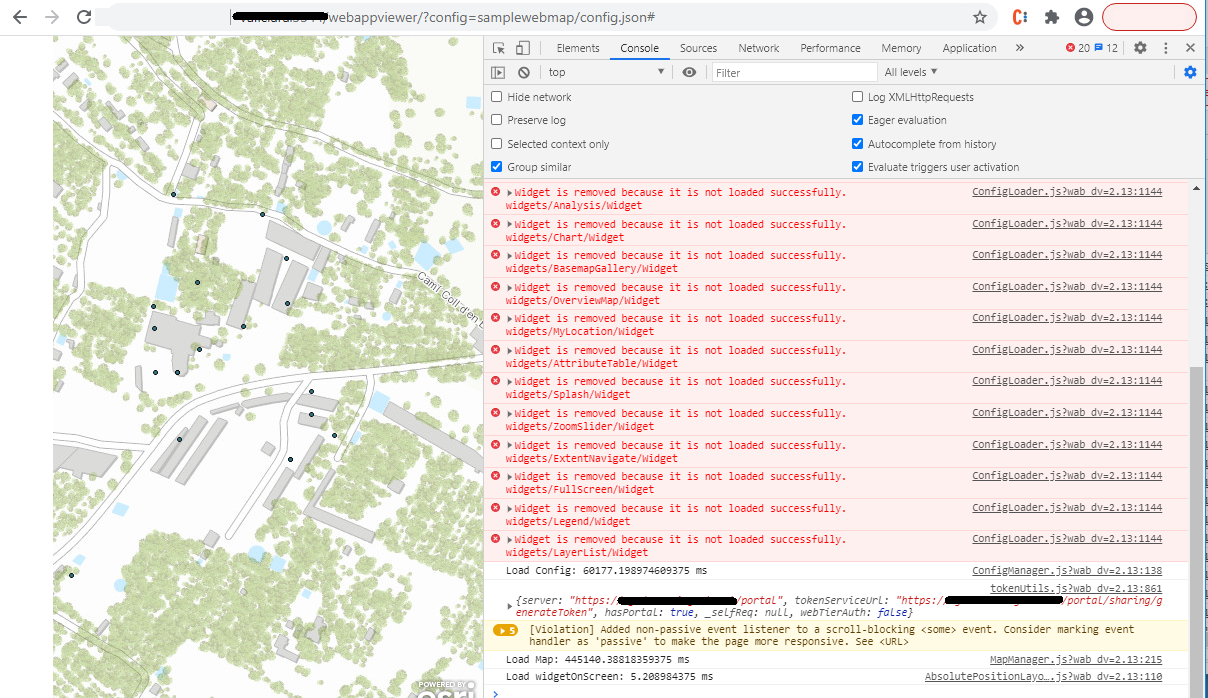The image size is (1208, 698).
Task: Switch to the Network tab
Action: coord(758,47)
